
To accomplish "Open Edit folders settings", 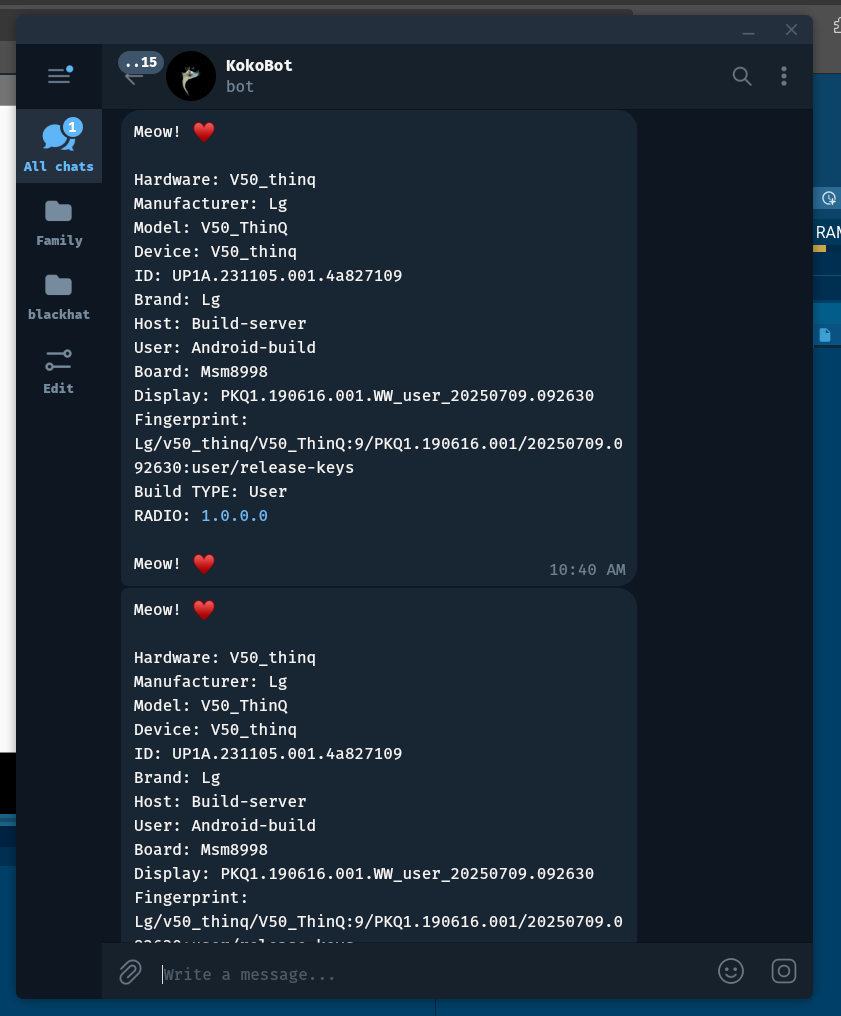I will [x=59, y=371].
